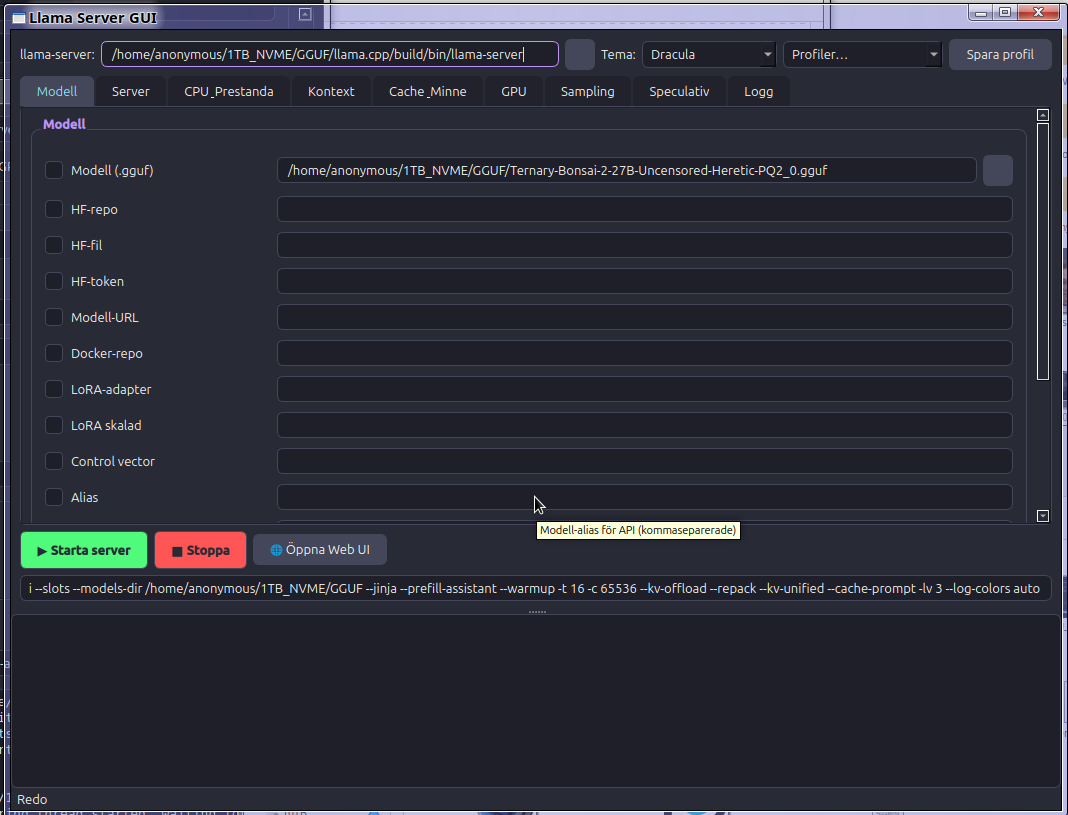Open the GPU tab

coord(514,91)
